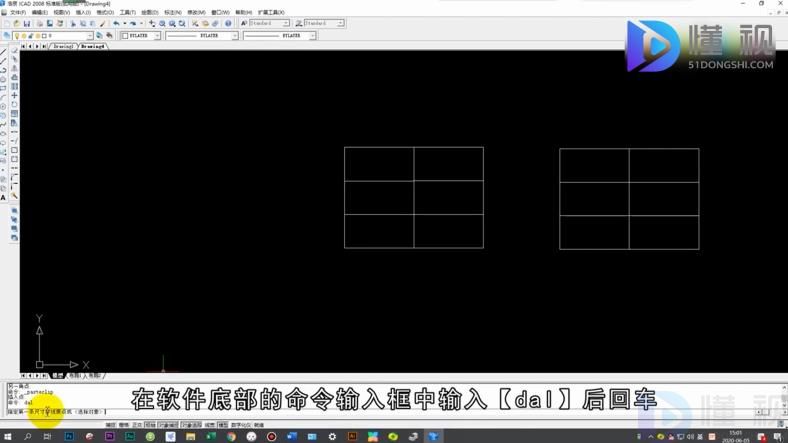Click the Layer Previous icon
The width and height of the screenshot is (788, 443).
109,35
